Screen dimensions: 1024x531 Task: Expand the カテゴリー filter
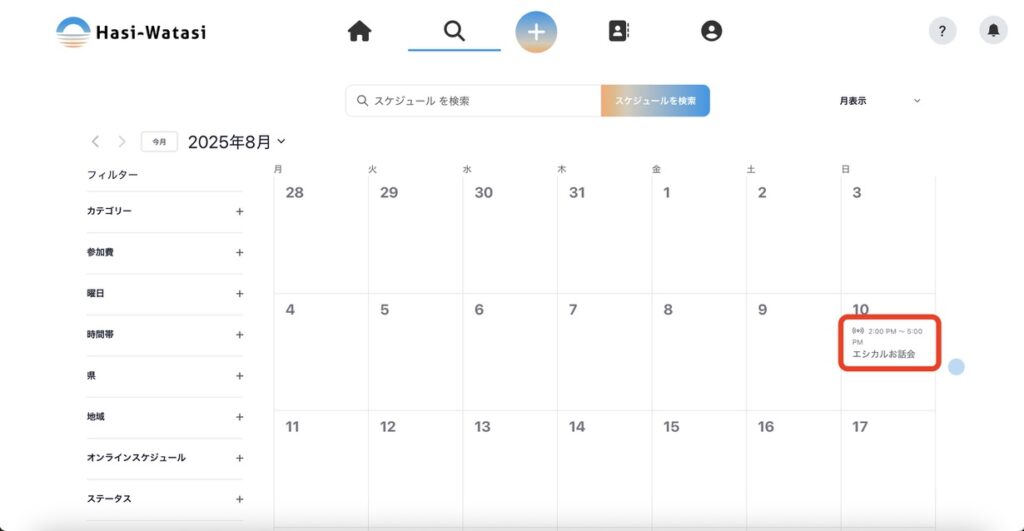coord(239,211)
